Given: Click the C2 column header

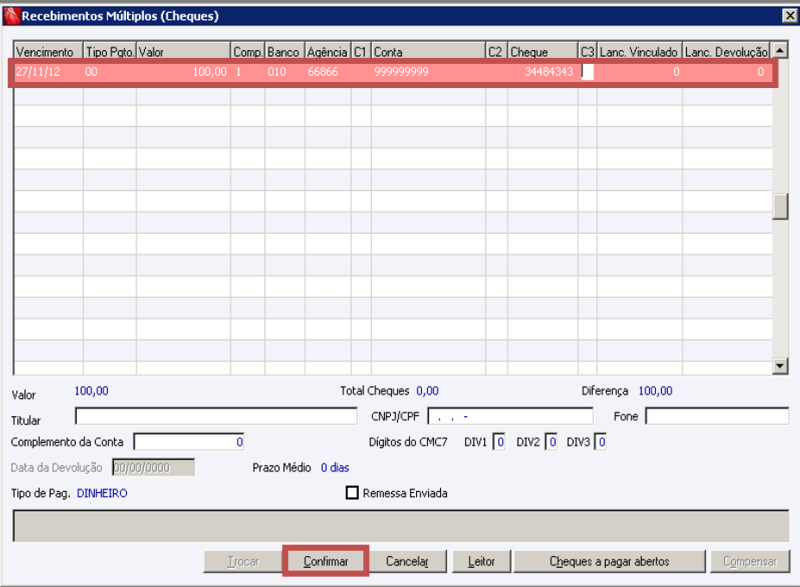Looking at the screenshot, I should coord(496,52).
